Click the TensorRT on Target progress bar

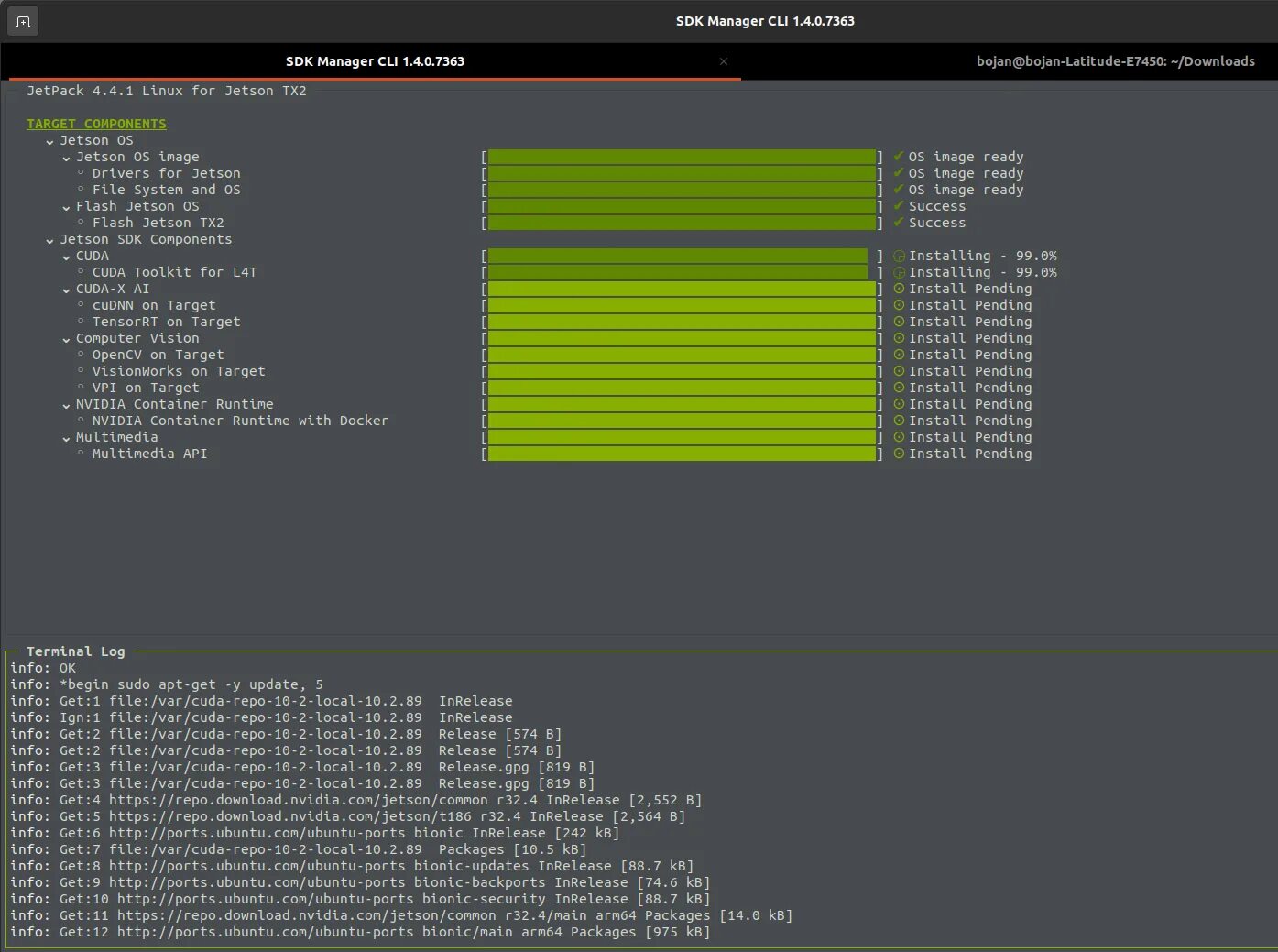point(682,322)
